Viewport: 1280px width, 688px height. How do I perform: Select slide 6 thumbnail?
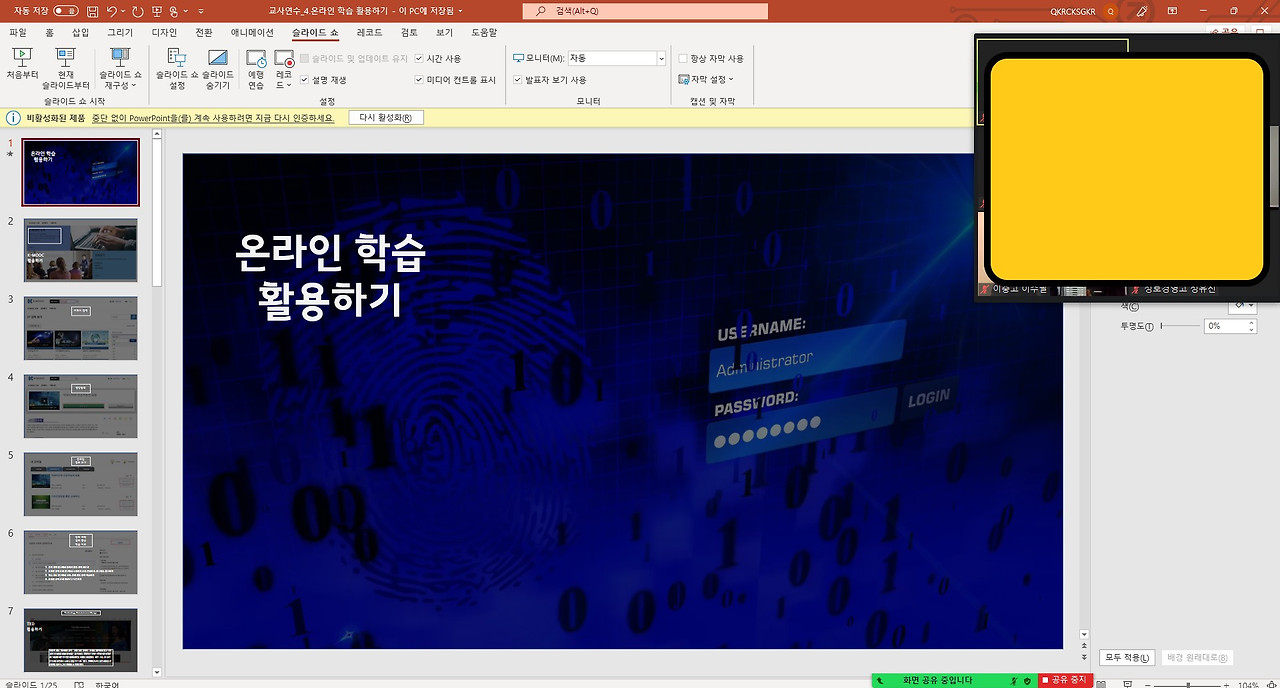[x=81, y=562]
